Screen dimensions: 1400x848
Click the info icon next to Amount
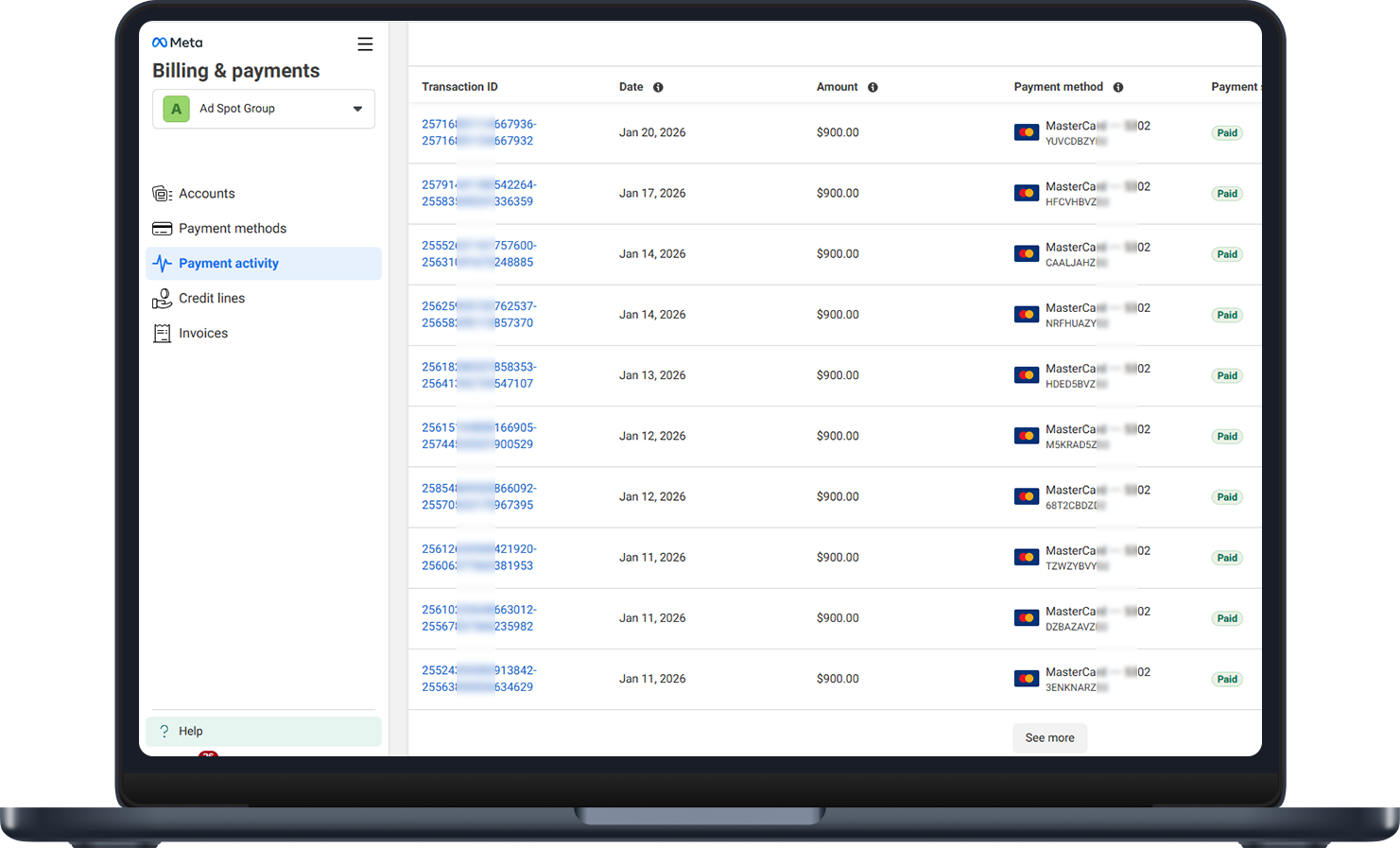click(x=873, y=87)
